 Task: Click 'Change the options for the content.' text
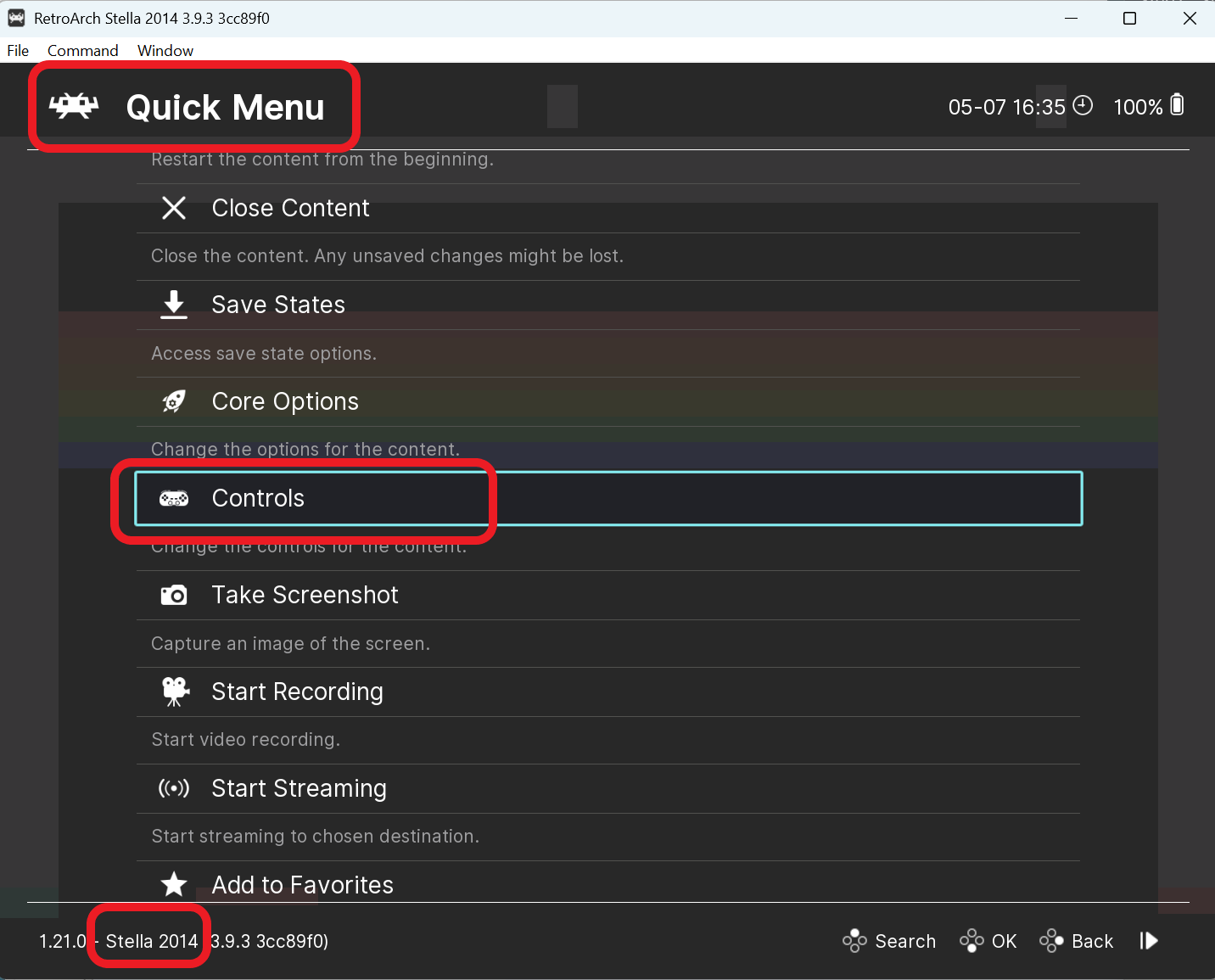[x=305, y=449]
